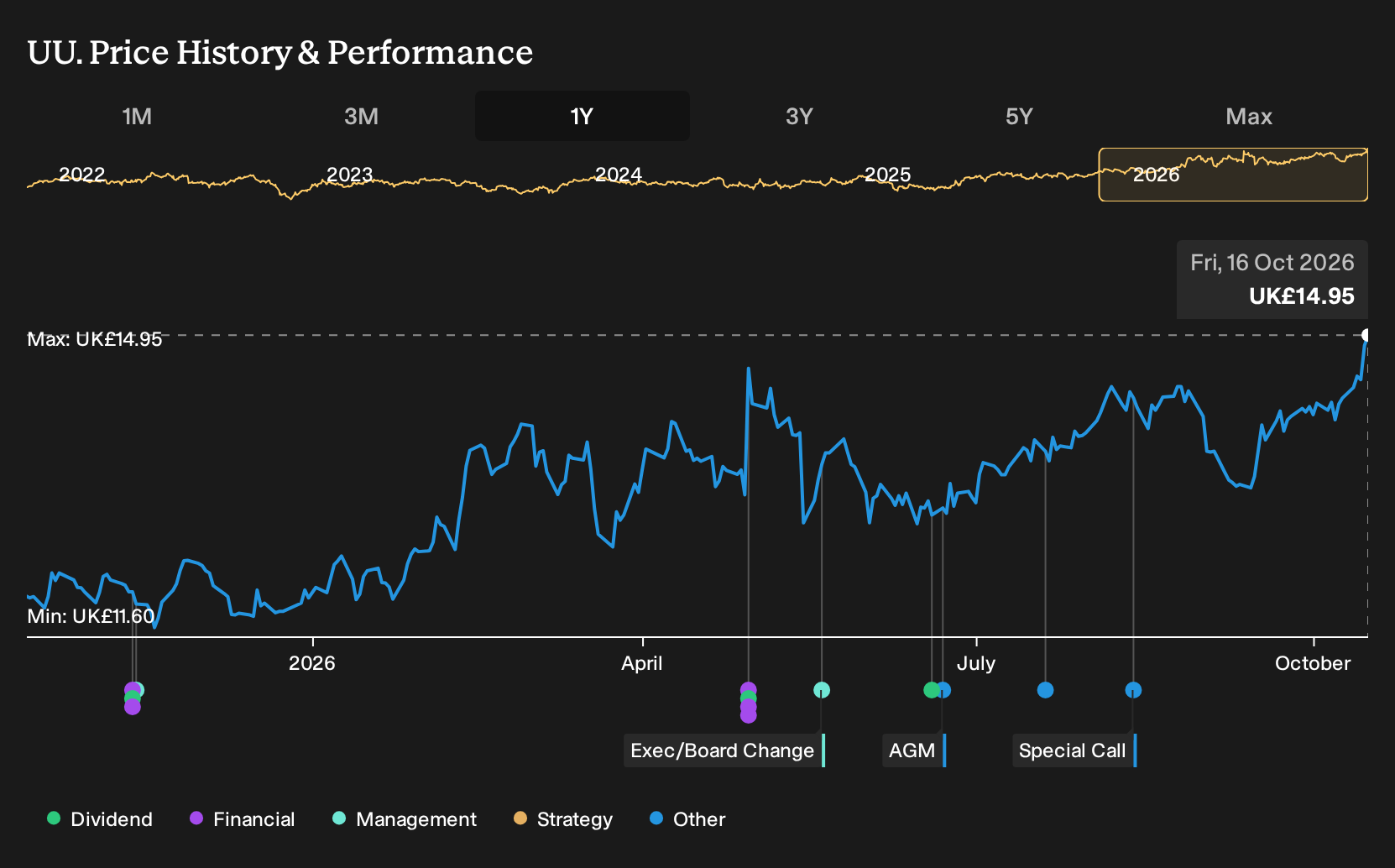Click the October axis label
Viewport: 1395px width, 868px height.
point(1313,663)
